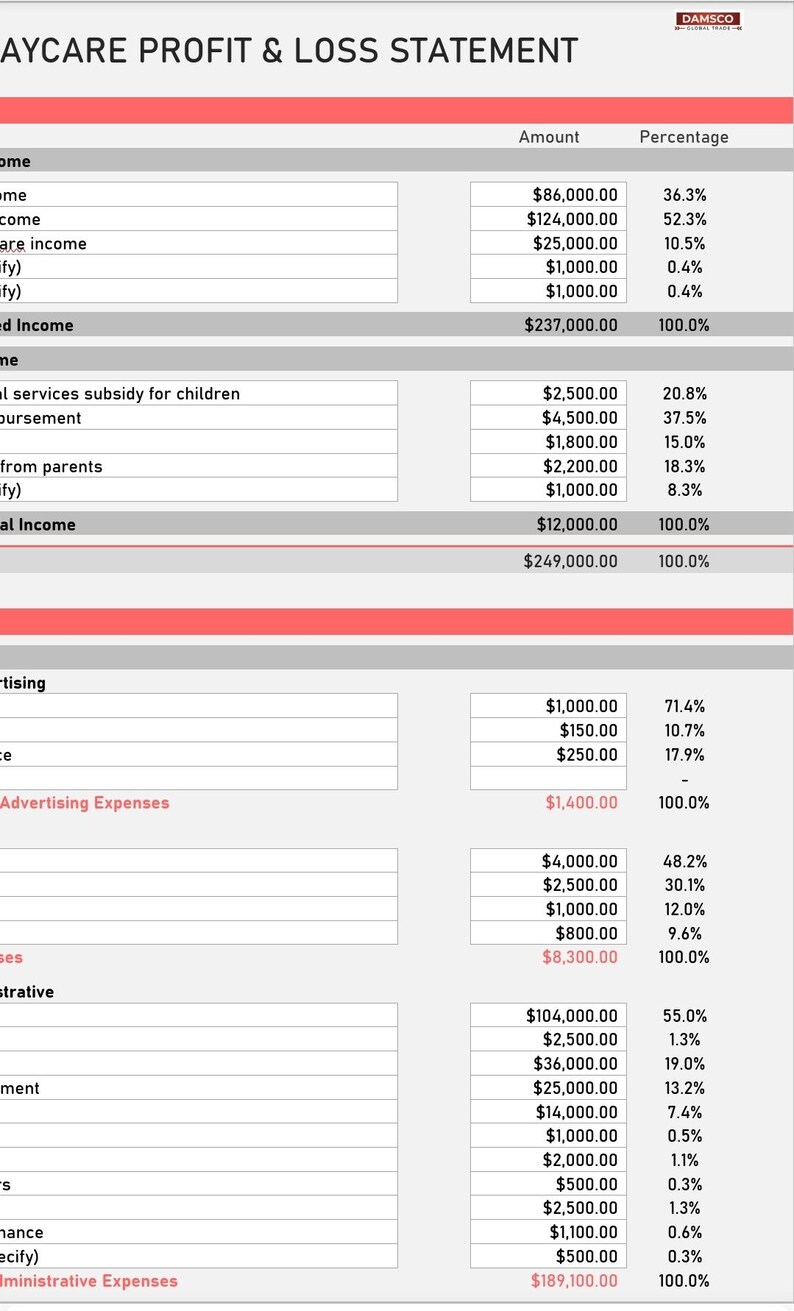Select the $250.00 amount cell

coord(548,754)
